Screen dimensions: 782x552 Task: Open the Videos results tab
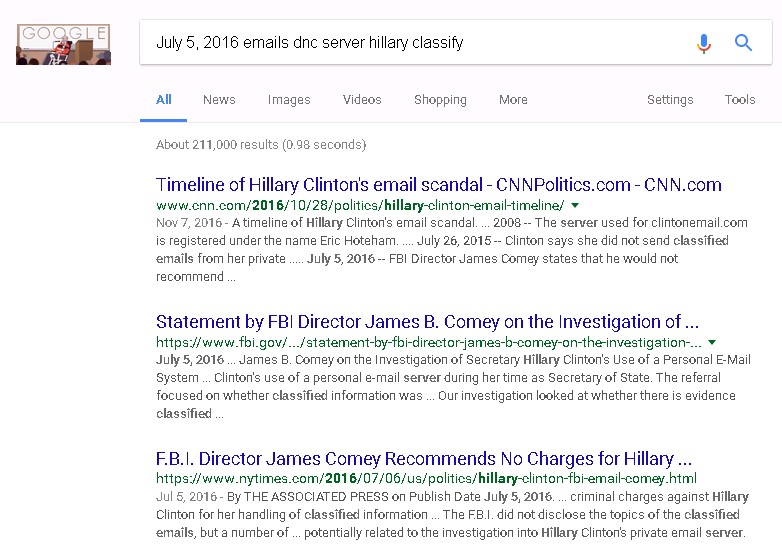(x=362, y=99)
